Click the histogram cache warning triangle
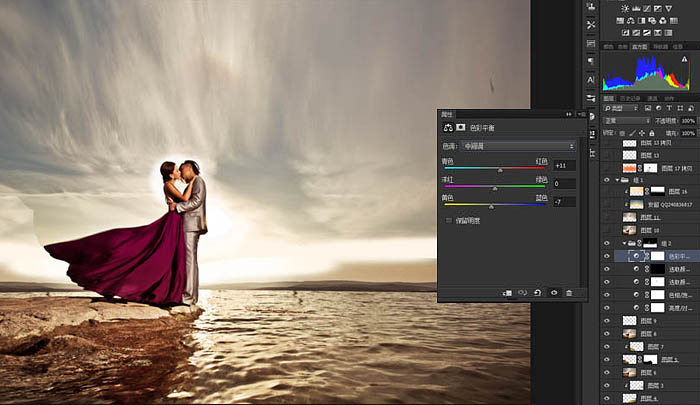The image size is (700, 405). pos(684,59)
